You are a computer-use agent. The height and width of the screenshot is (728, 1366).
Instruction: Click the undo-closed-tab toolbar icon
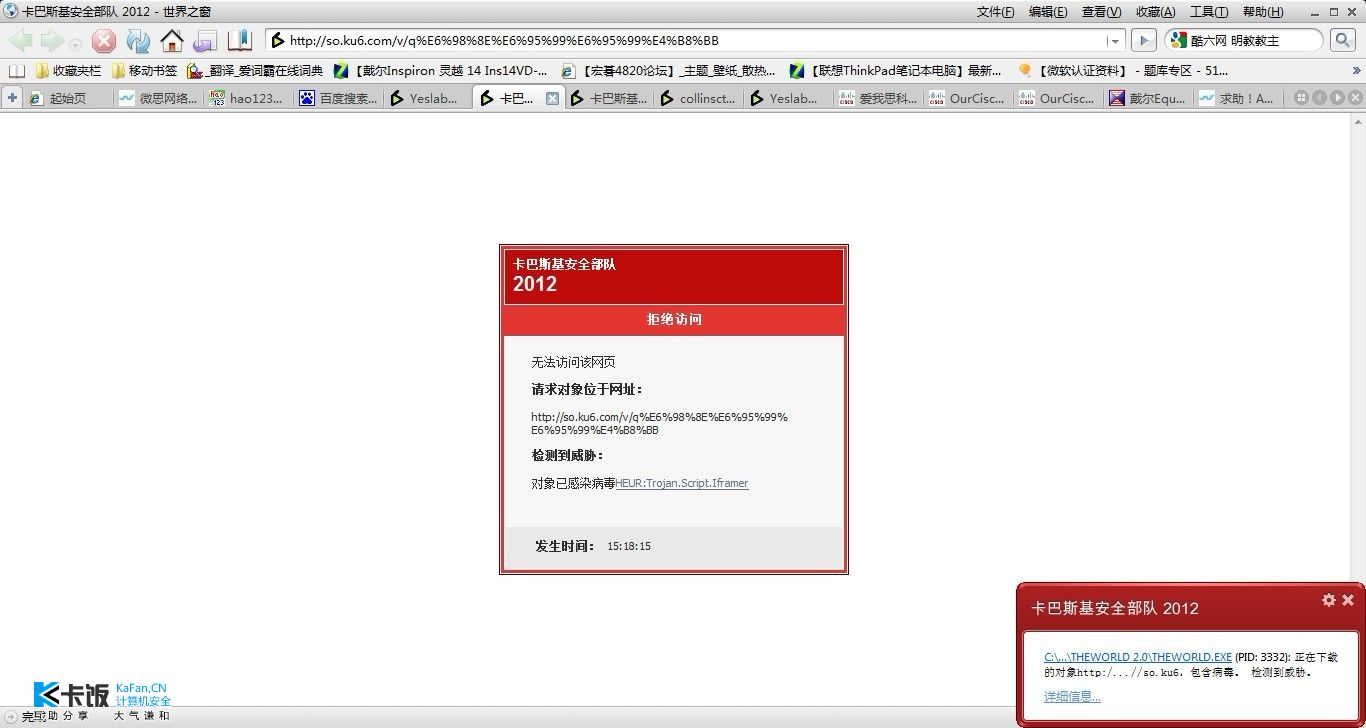coord(205,41)
